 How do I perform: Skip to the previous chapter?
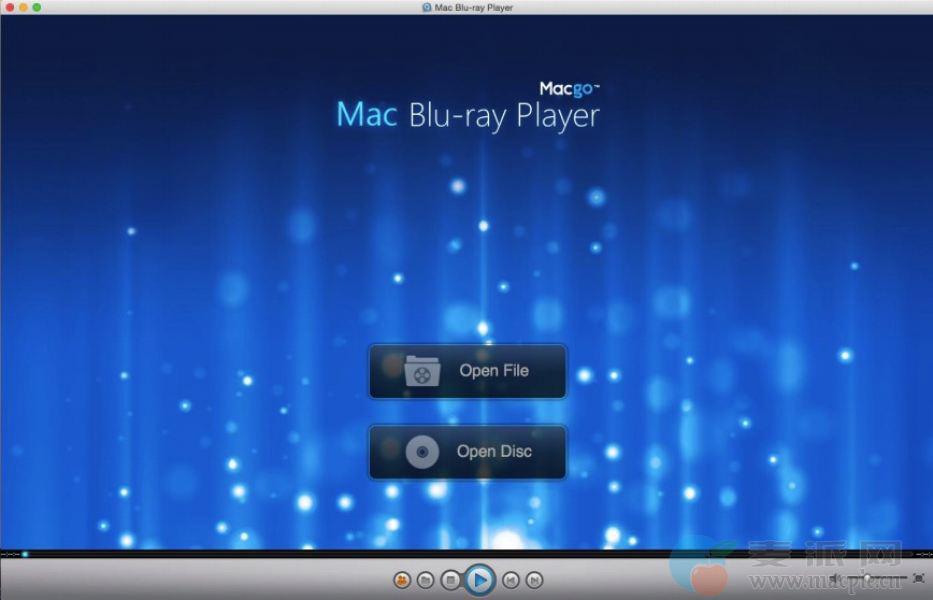(x=510, y=579)
